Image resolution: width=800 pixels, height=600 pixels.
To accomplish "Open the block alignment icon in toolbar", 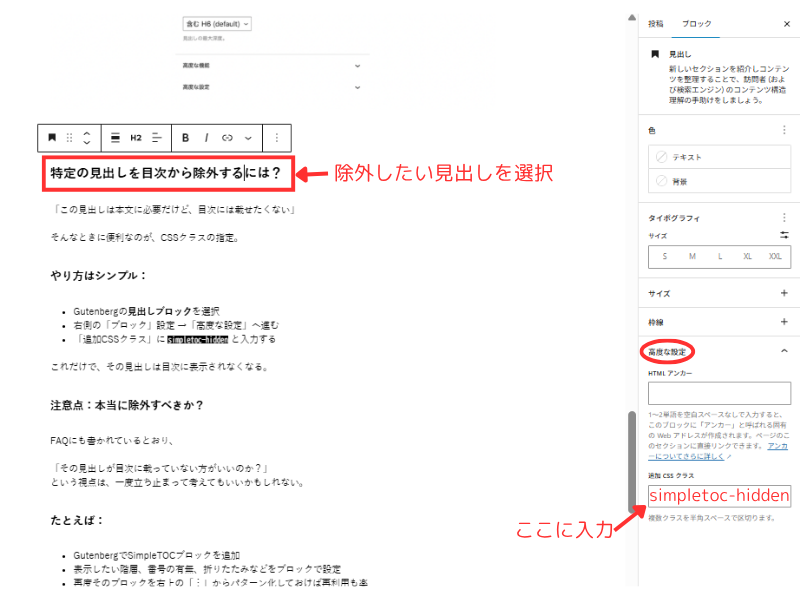I will [x=115, y=138].
